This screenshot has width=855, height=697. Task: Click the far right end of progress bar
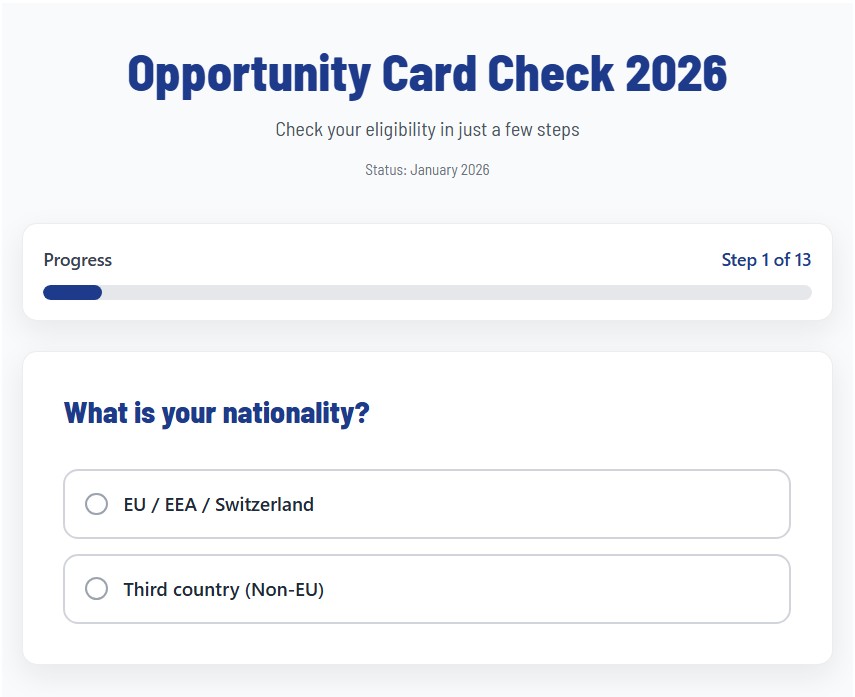[x=806, y=292]
